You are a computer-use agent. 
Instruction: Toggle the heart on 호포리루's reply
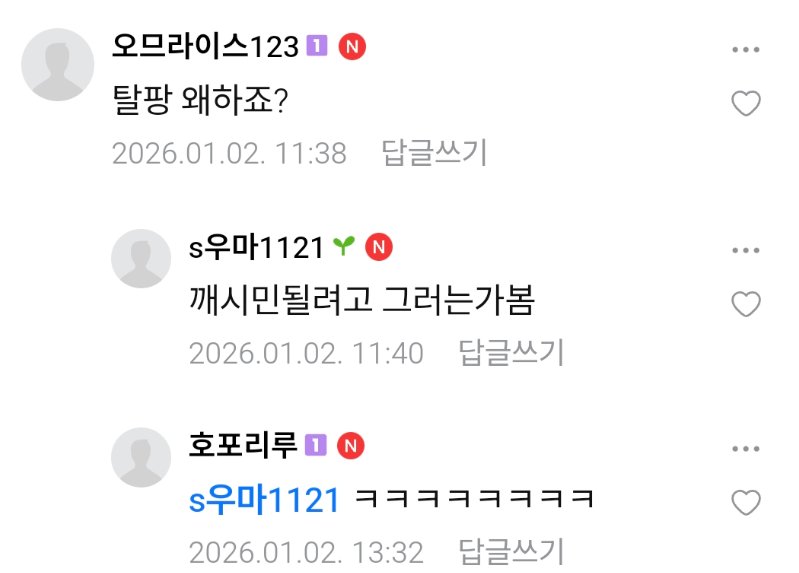745,502
